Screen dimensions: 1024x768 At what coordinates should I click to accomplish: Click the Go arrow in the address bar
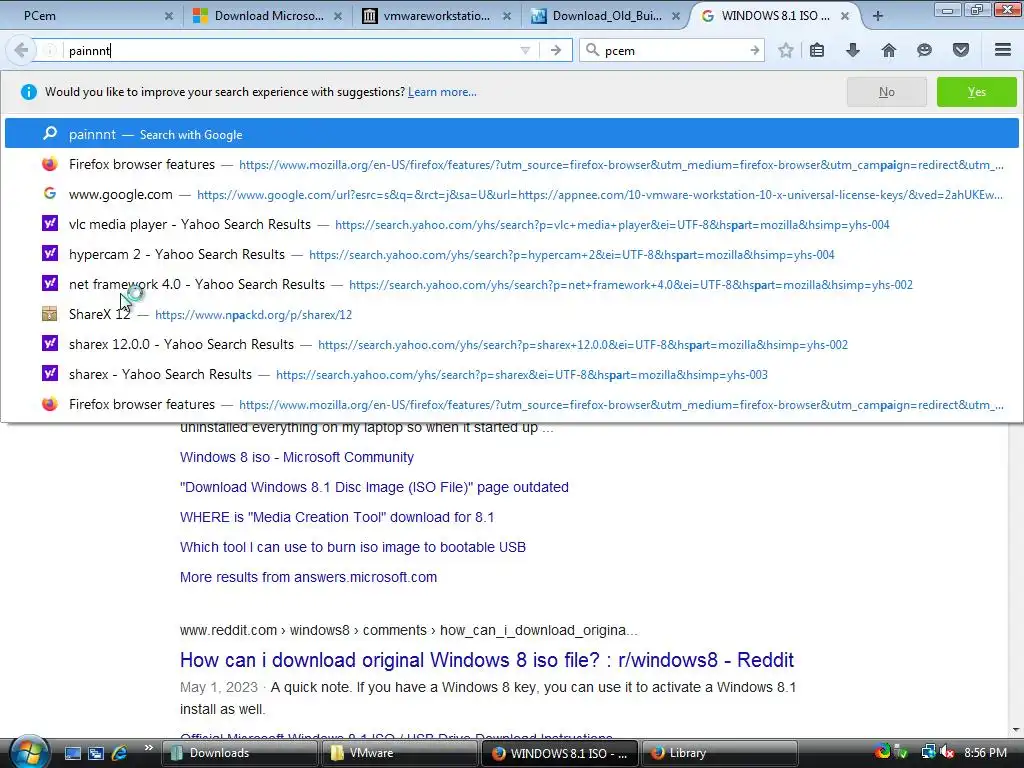(x=556, y=50)
